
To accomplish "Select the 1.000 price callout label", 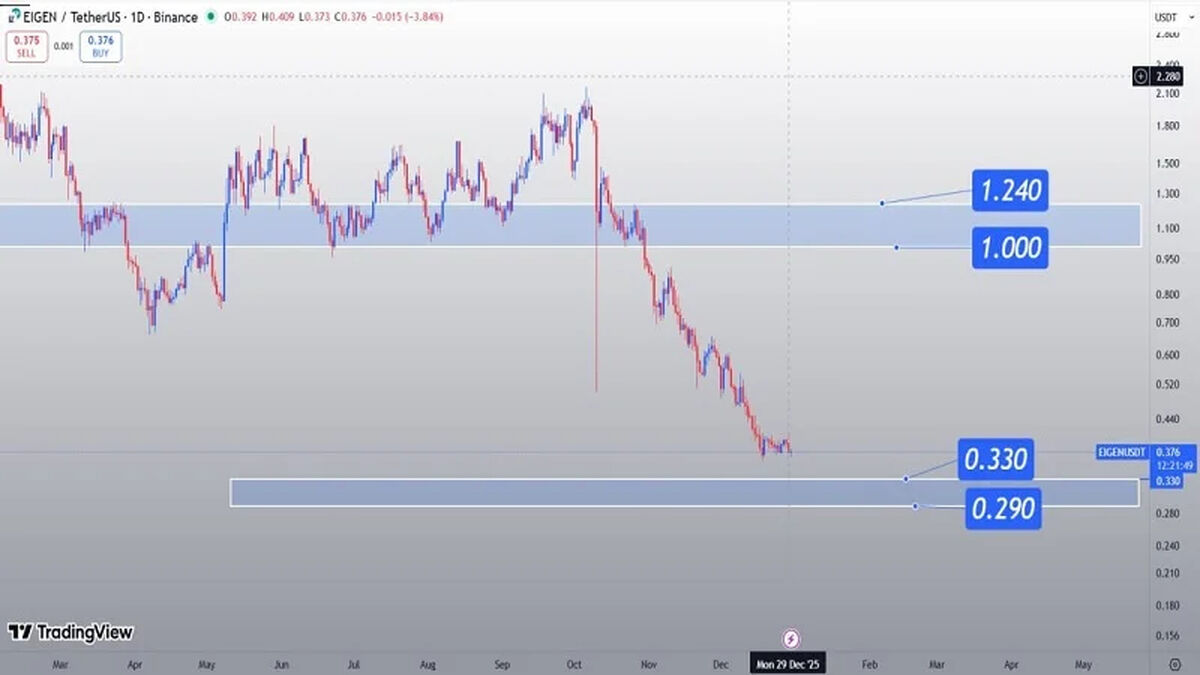I will click(1010, 248).
